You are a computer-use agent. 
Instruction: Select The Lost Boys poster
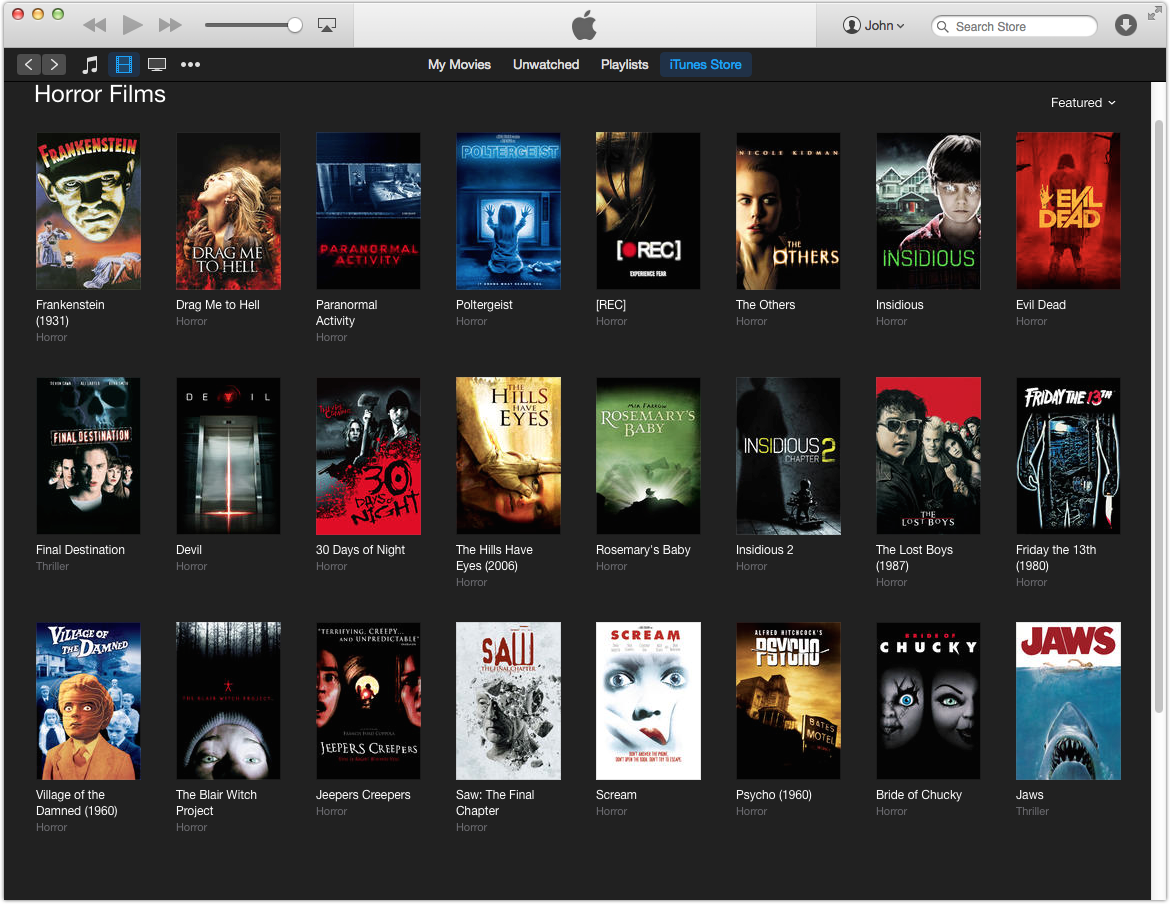(x=928, y=456)
